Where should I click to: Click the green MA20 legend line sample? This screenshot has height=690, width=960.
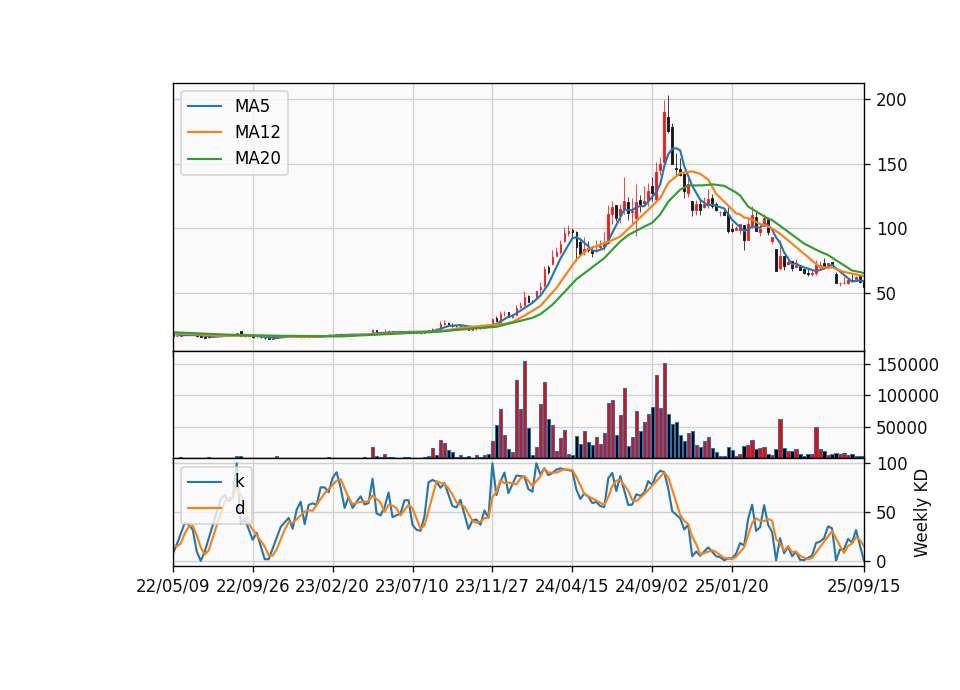[204, 158]
